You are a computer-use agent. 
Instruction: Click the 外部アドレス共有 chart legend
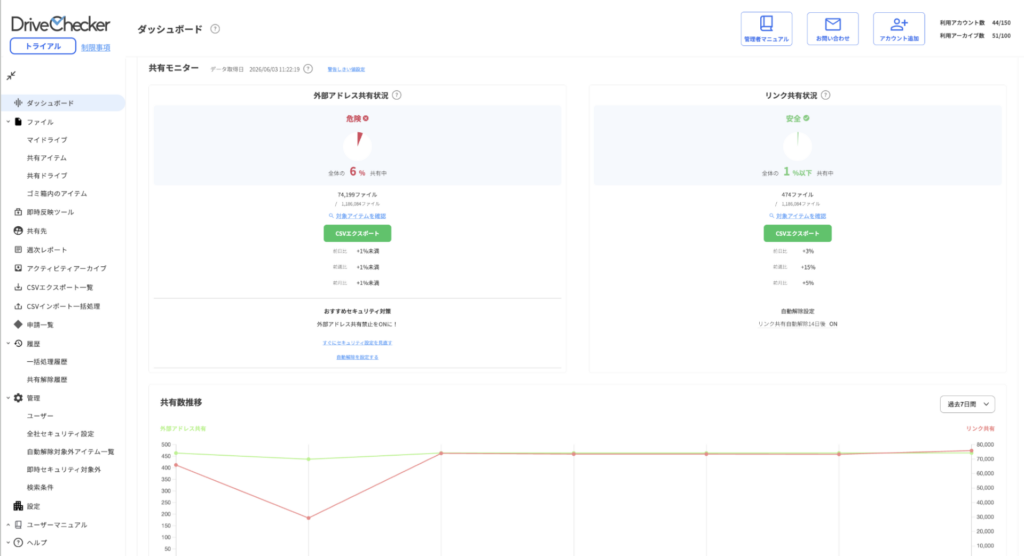point(183,429)
